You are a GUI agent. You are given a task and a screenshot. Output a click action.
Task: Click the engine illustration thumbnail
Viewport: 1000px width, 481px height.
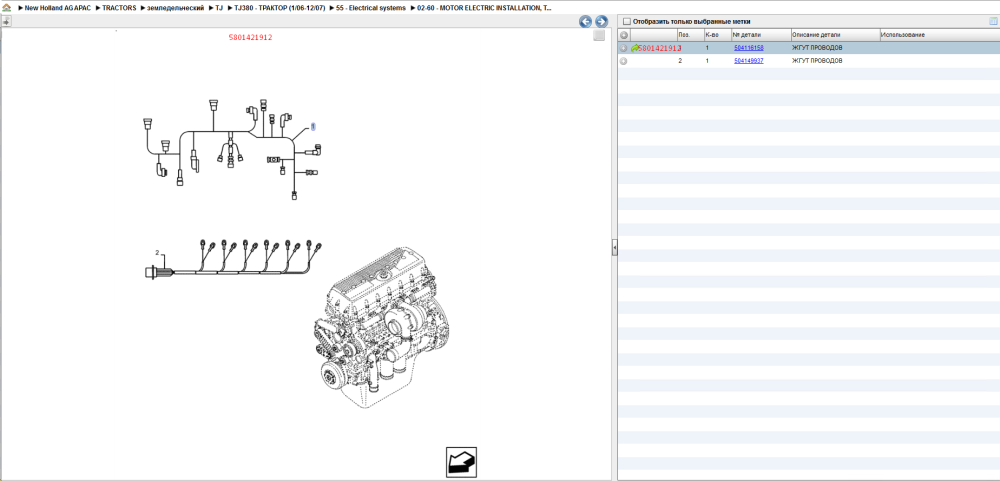[381, 329]
